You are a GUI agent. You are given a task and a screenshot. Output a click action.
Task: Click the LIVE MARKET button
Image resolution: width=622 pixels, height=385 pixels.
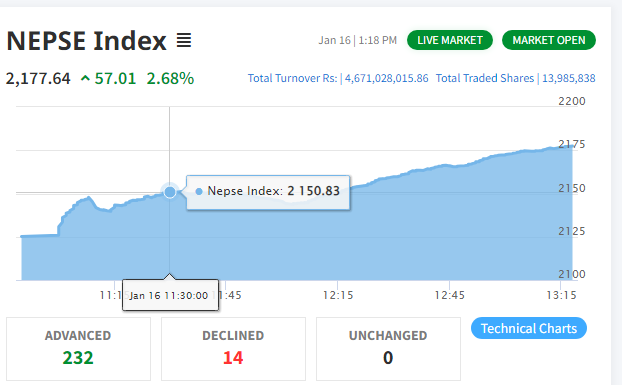point(450,40)
